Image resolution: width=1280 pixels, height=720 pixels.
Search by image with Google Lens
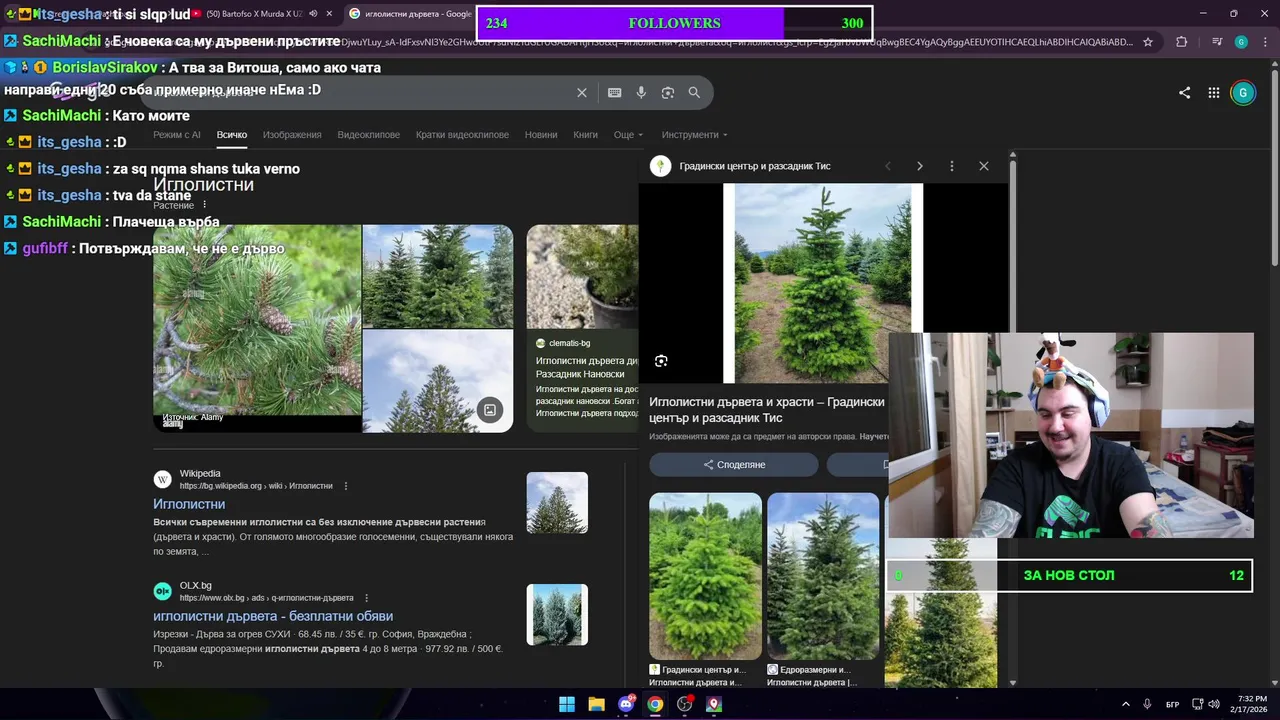(668, 92)
